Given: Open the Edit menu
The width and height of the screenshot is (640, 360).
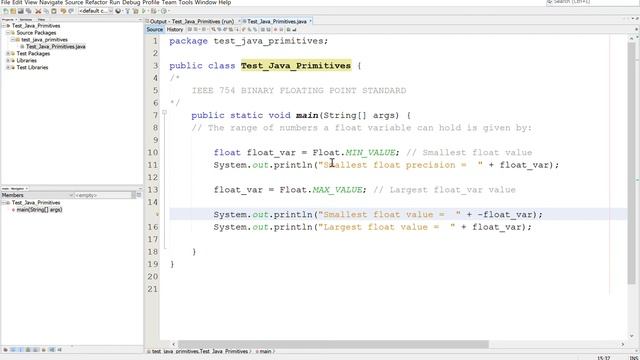Looking at the screenshot, I should pos(17,2).
